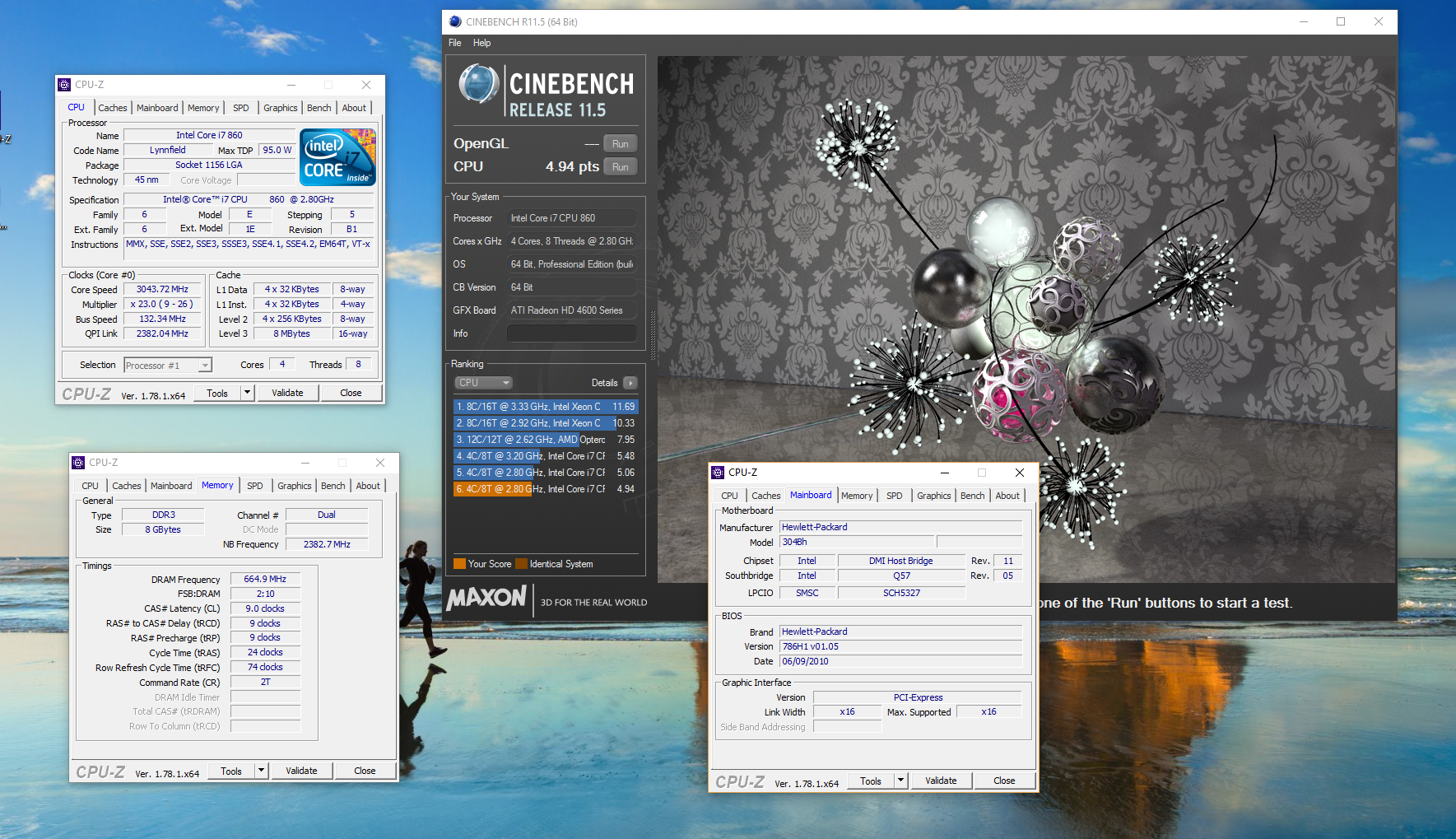Switch to Mainboard tab in CPU window

click(157, 108)
